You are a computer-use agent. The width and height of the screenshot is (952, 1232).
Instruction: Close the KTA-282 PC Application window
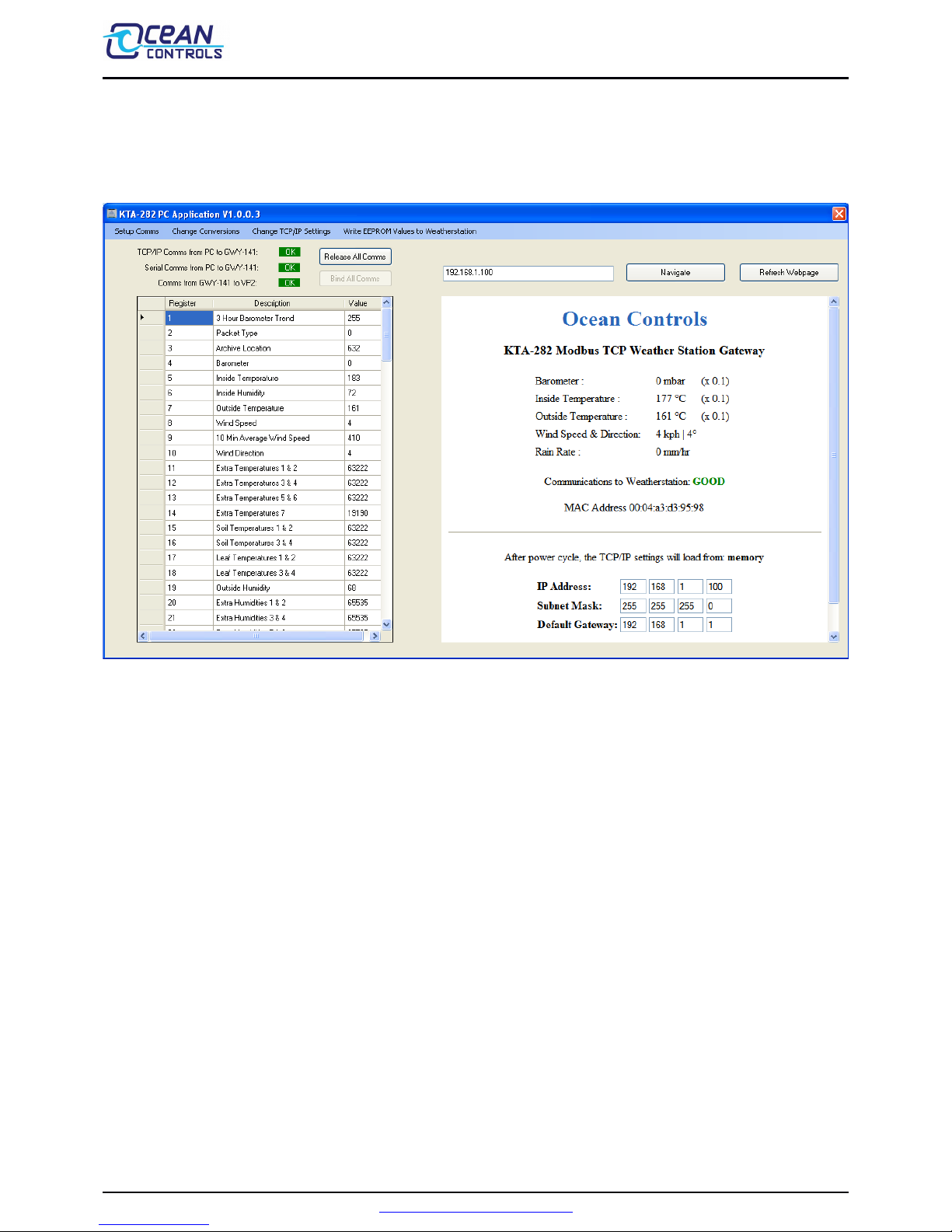pyautogui.click(x=839, y=214)
